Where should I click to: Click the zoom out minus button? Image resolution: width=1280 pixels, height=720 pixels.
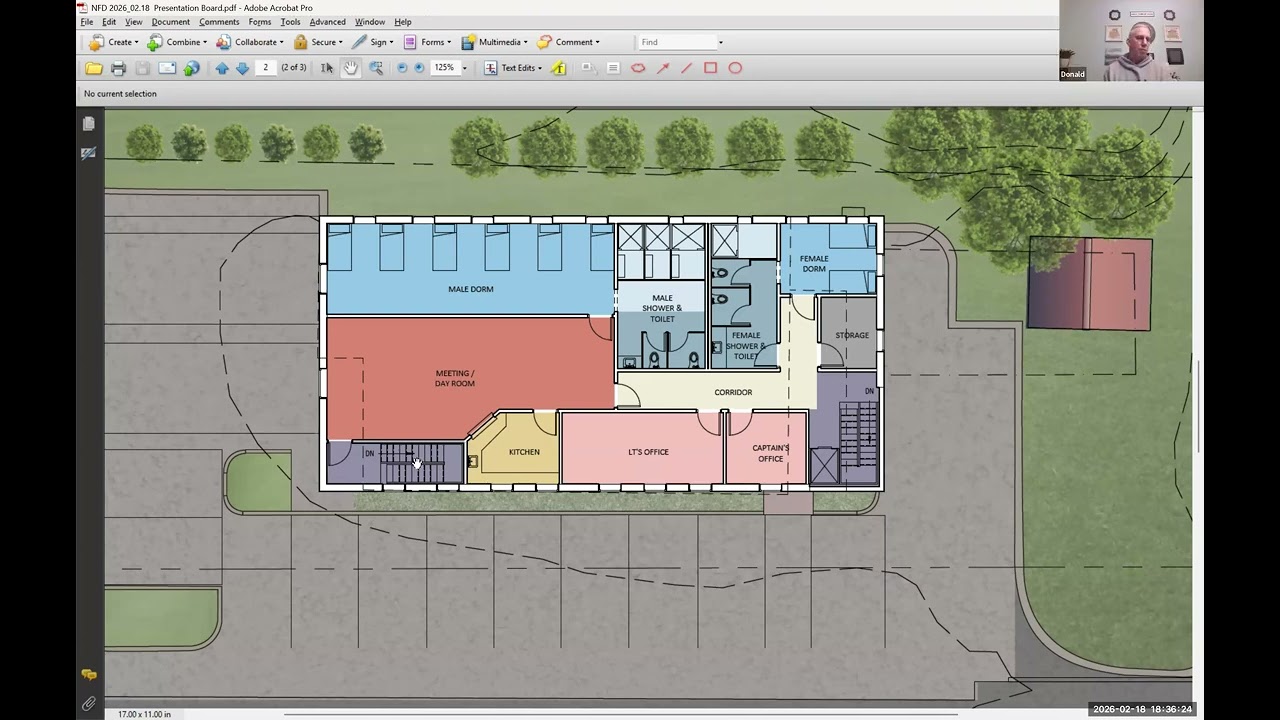(402, 68)
